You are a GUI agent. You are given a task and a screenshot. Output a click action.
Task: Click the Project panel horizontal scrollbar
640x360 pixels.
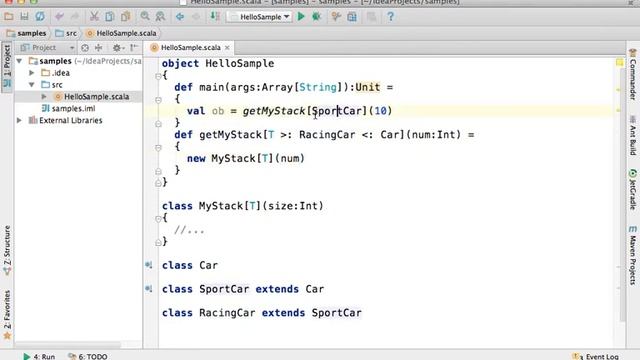[x=68, y=345]
